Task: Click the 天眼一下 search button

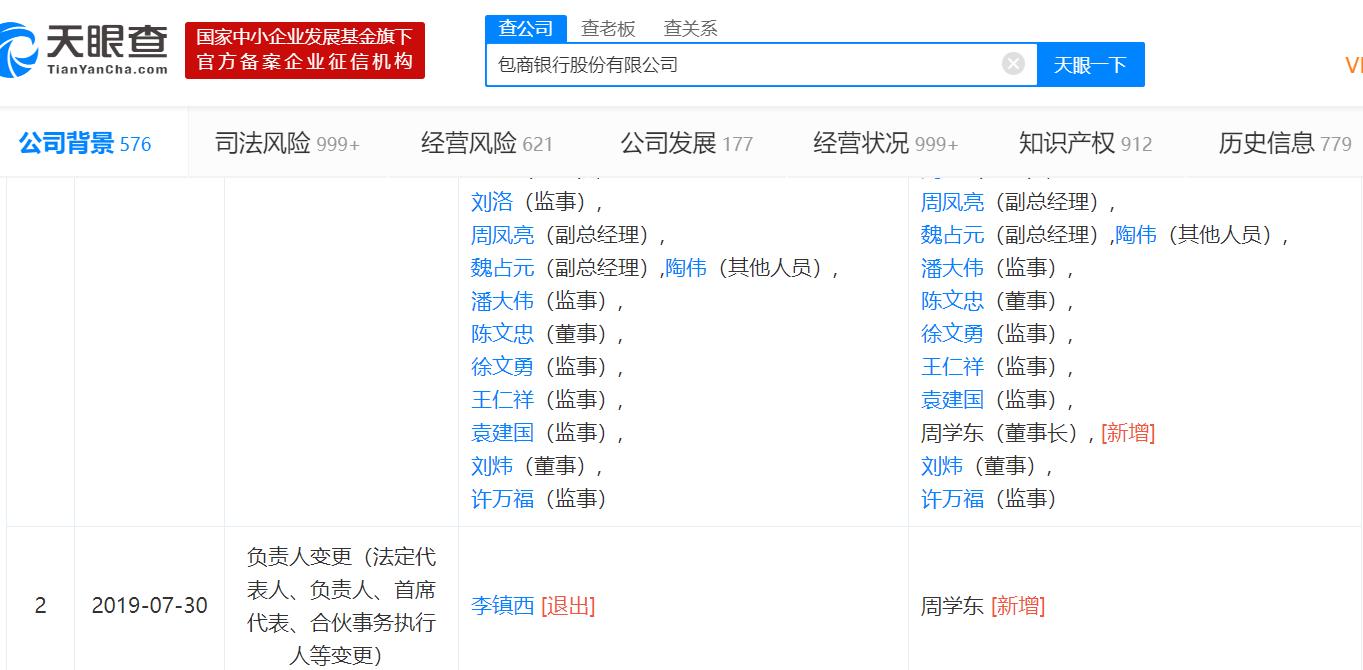Action: (x=1090, y=64)
